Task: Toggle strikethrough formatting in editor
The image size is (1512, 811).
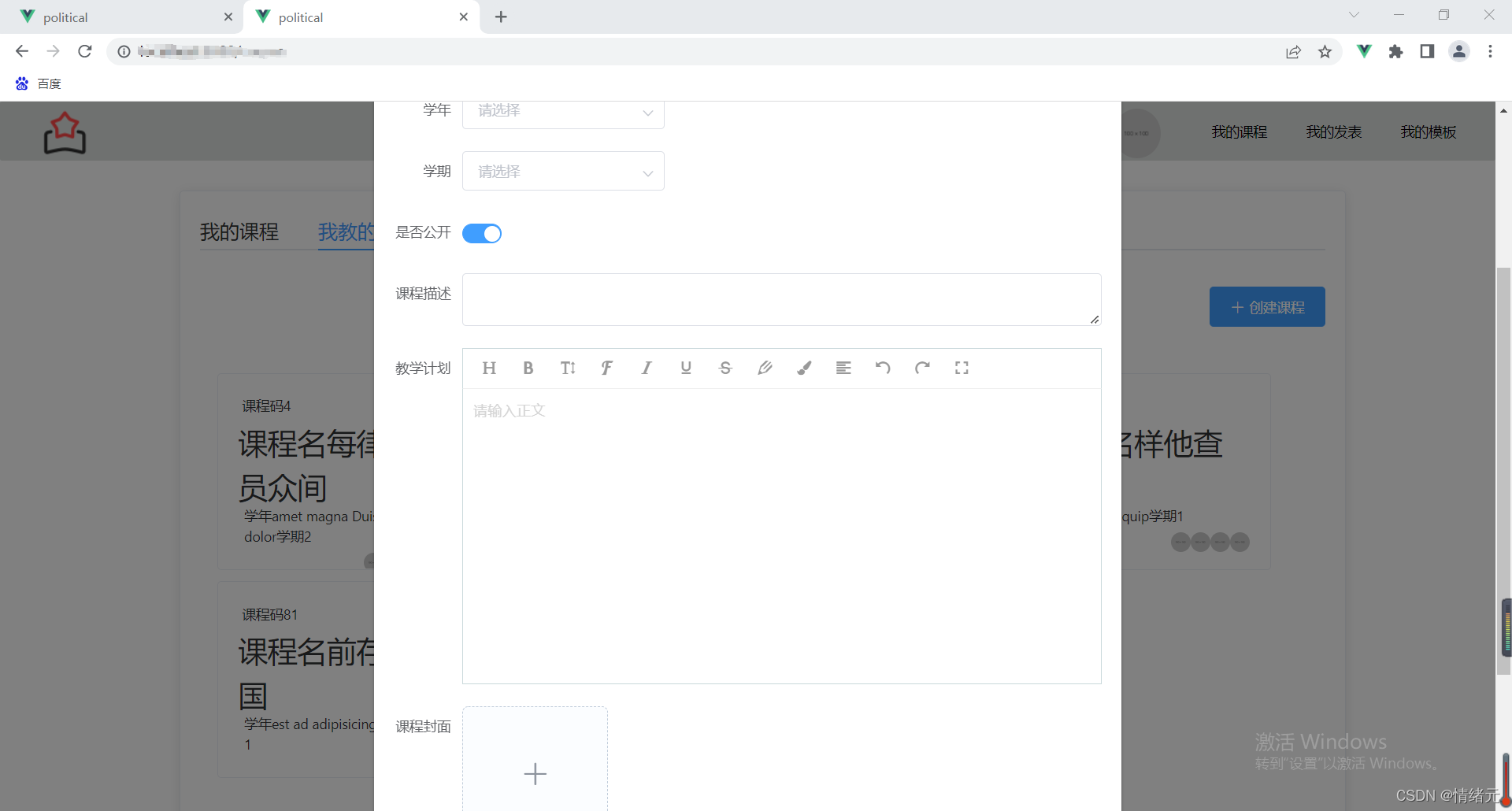Action: pos(725,368)
